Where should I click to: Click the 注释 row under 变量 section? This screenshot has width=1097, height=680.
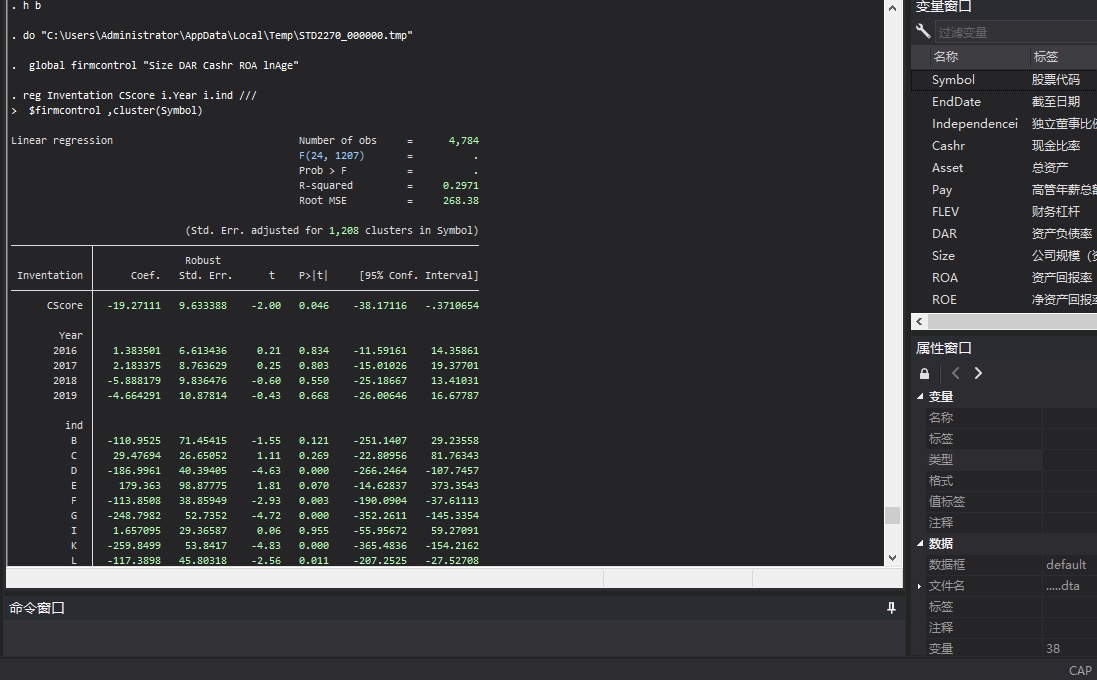1011,523
